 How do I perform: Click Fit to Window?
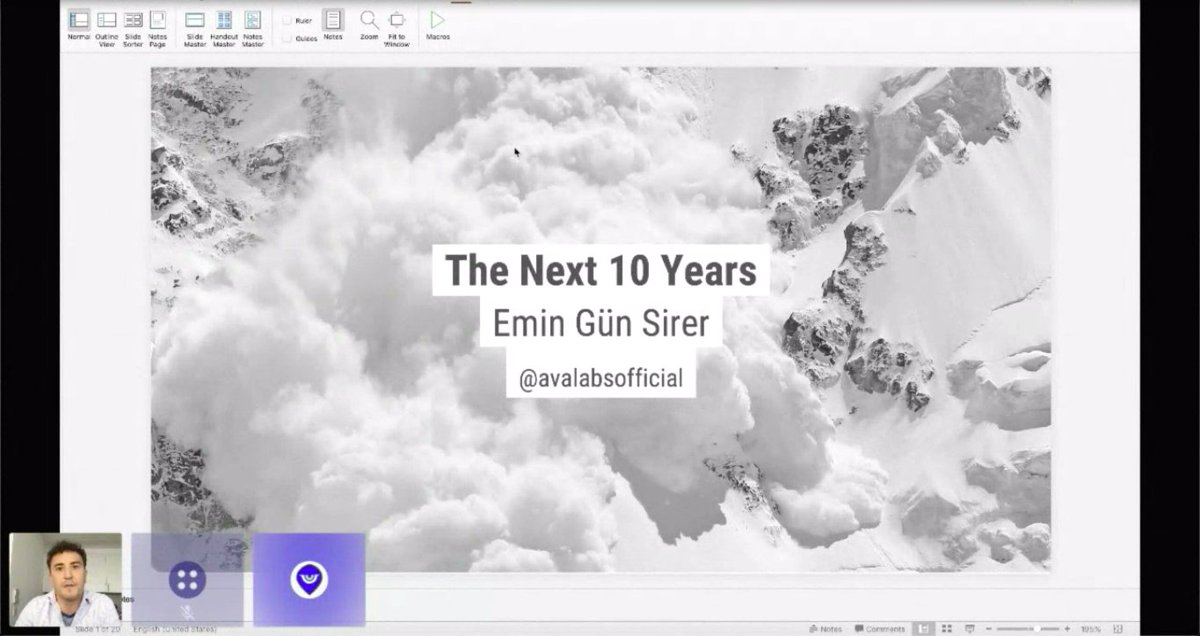click(x=396, y=28)
